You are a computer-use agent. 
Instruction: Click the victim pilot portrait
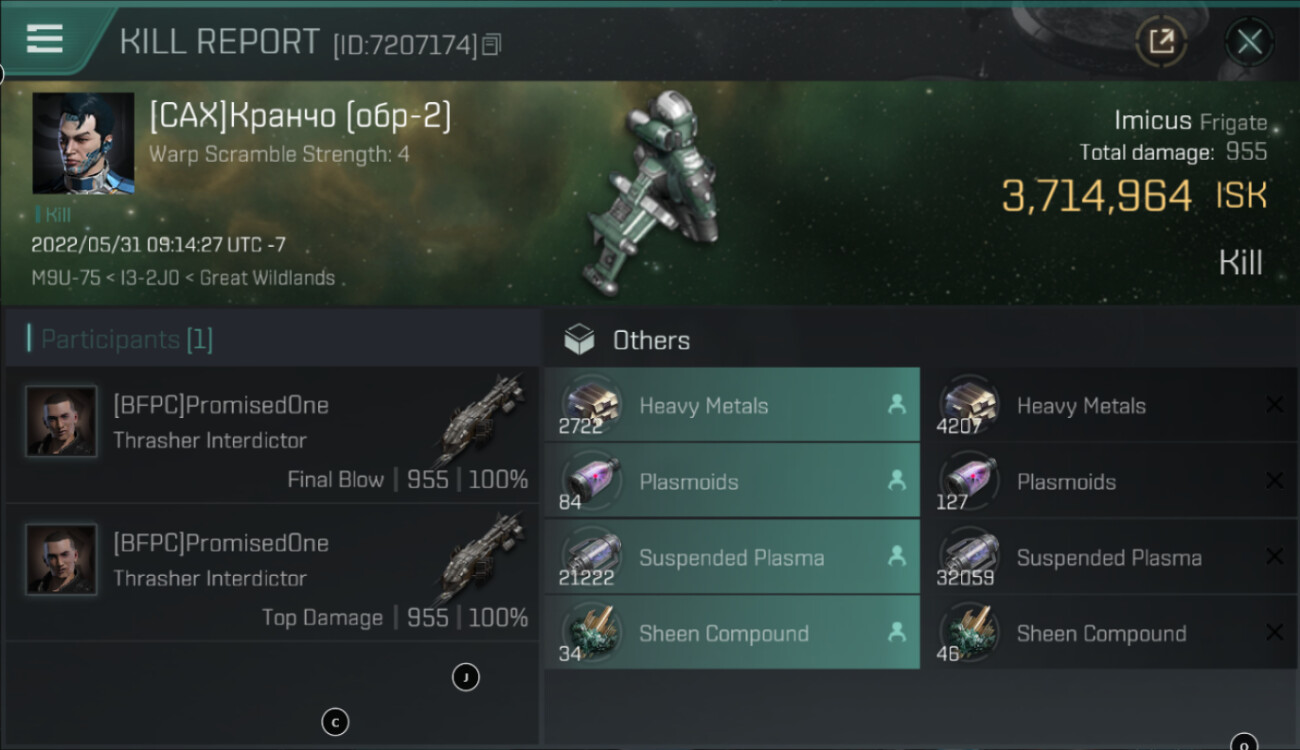[83, 143]
